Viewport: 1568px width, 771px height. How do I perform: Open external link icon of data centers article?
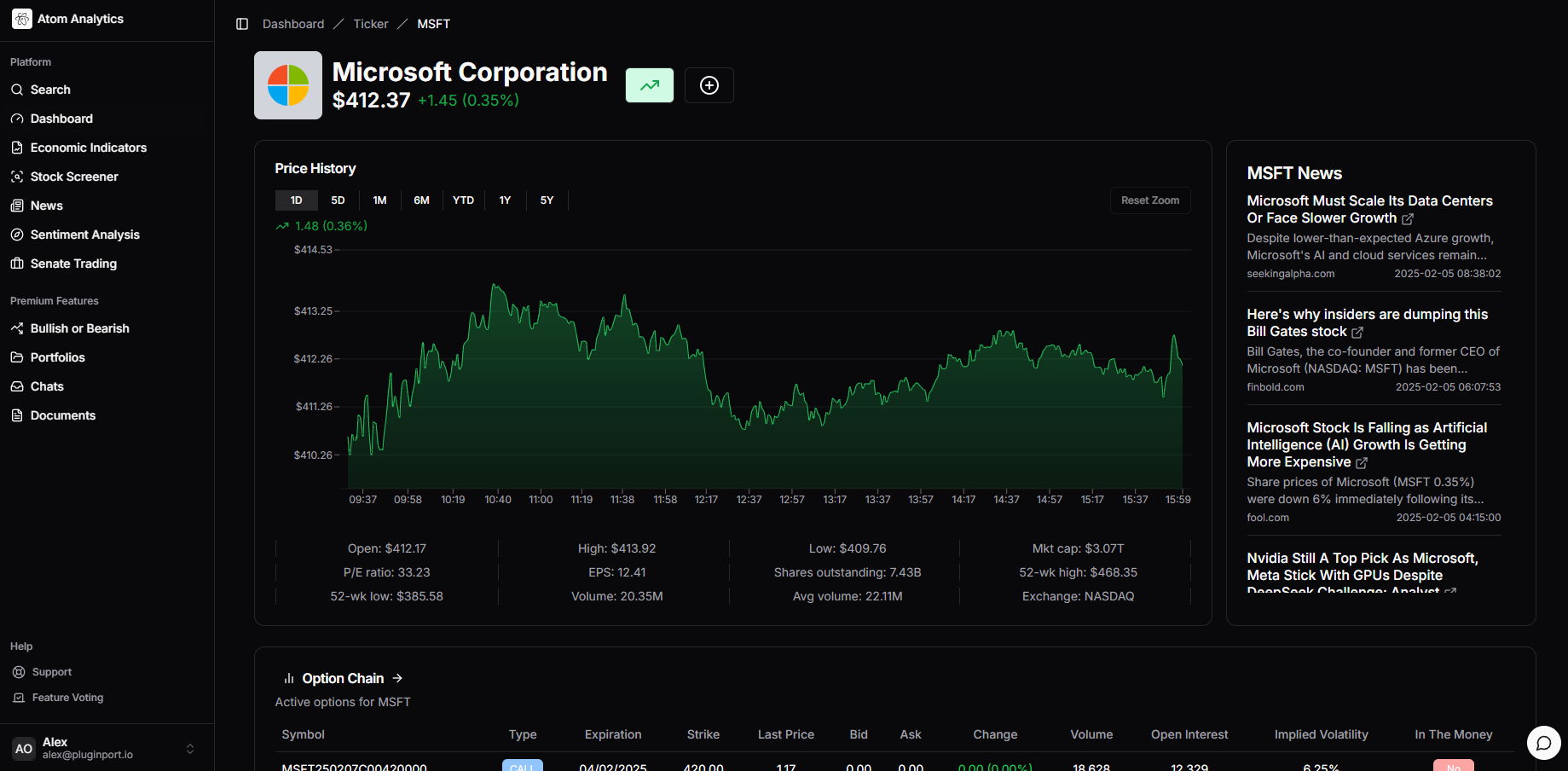pyautogui.click(x=1408, y=219)
